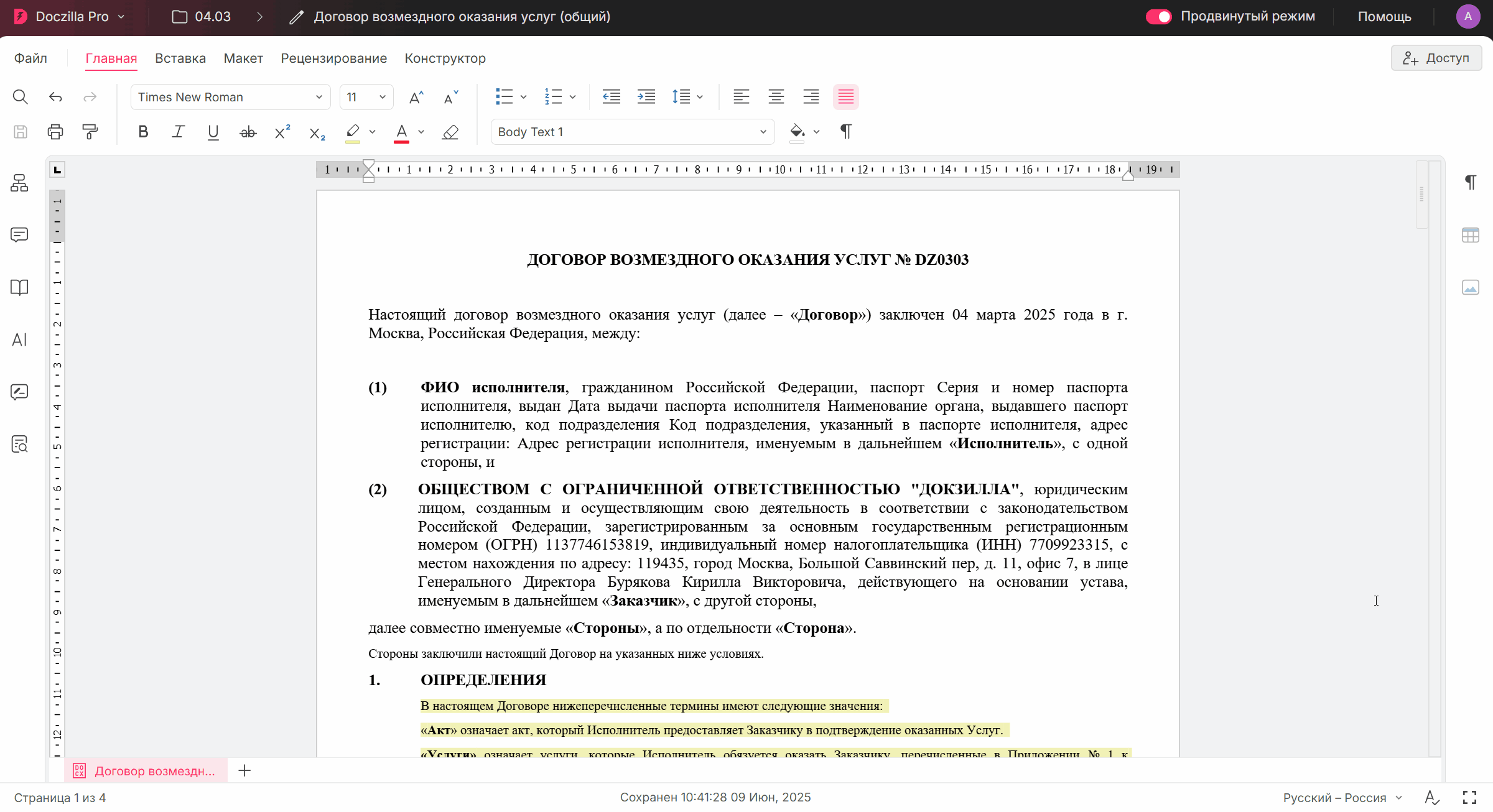The image size is (1493, 812).
Task: Open Помощь help link
Action: click(1385, 17)
